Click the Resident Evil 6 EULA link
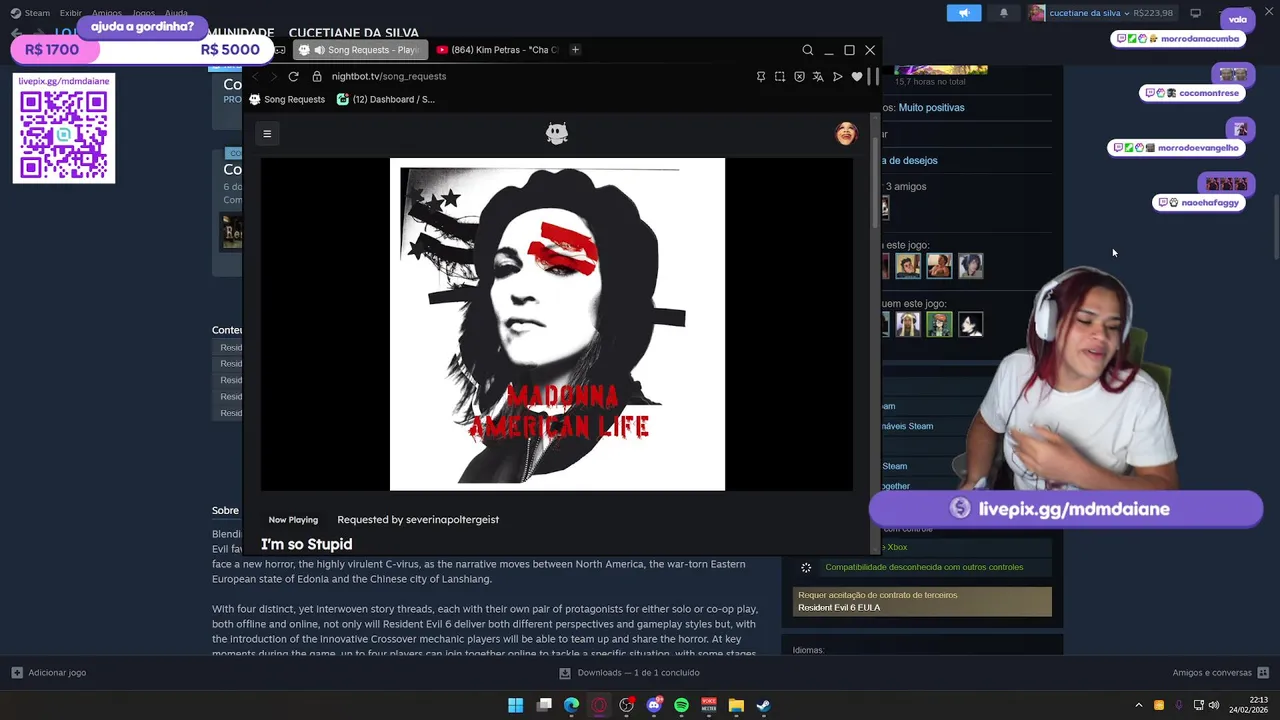 839,608
